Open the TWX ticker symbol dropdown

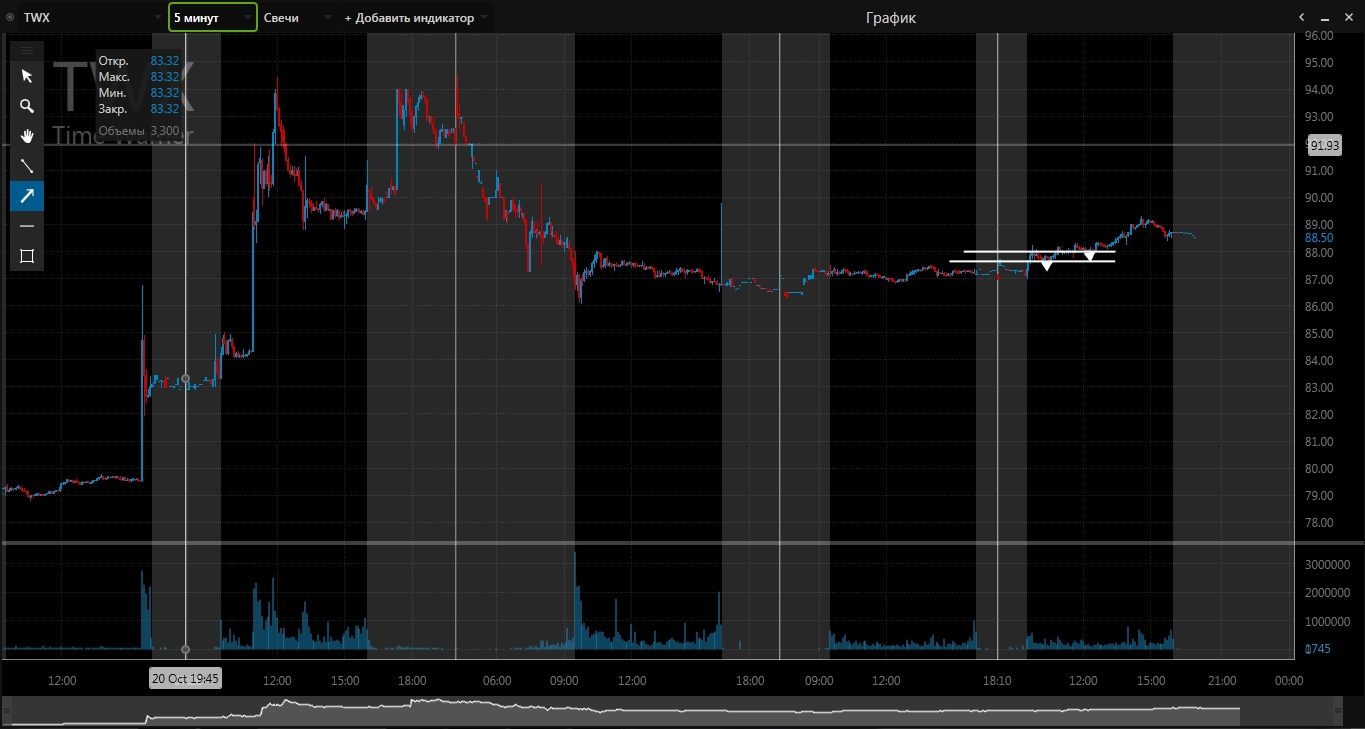click(x=93, y=18)
